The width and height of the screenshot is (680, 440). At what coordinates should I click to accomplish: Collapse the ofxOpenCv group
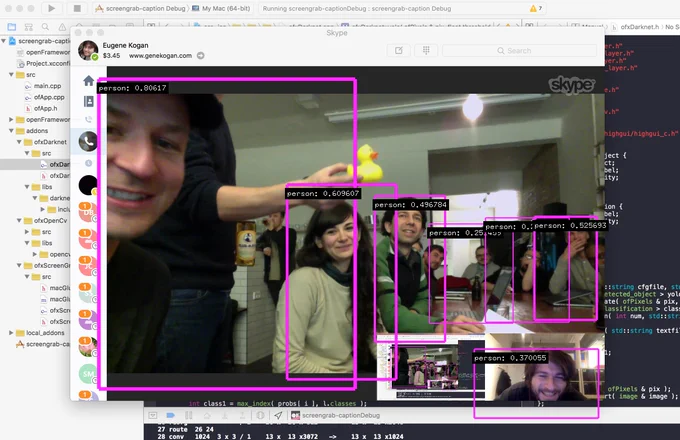pos(19,221)
